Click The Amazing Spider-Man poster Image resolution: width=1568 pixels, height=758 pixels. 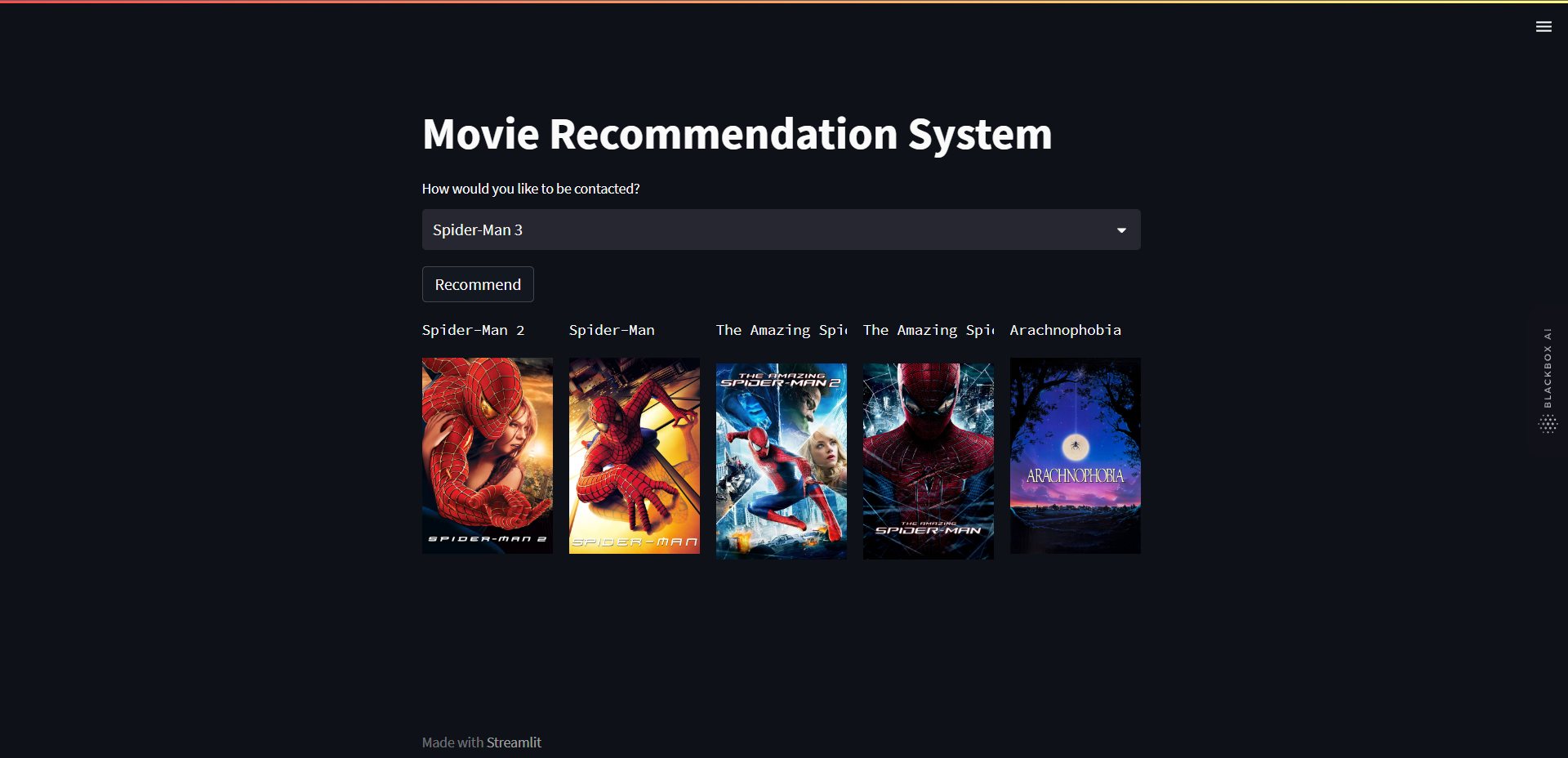pyautogui.click(x=929, y=461)
